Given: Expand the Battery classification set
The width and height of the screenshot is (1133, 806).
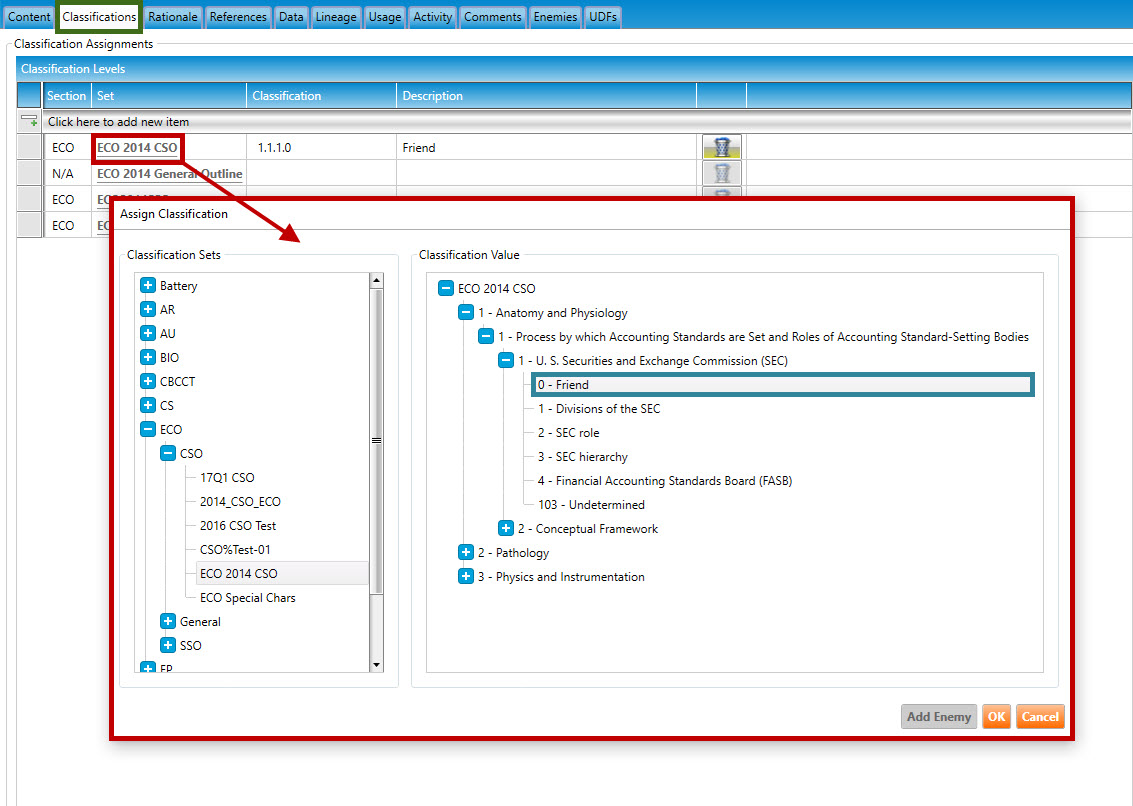Looking at the screenshot, I should point(148,285).
